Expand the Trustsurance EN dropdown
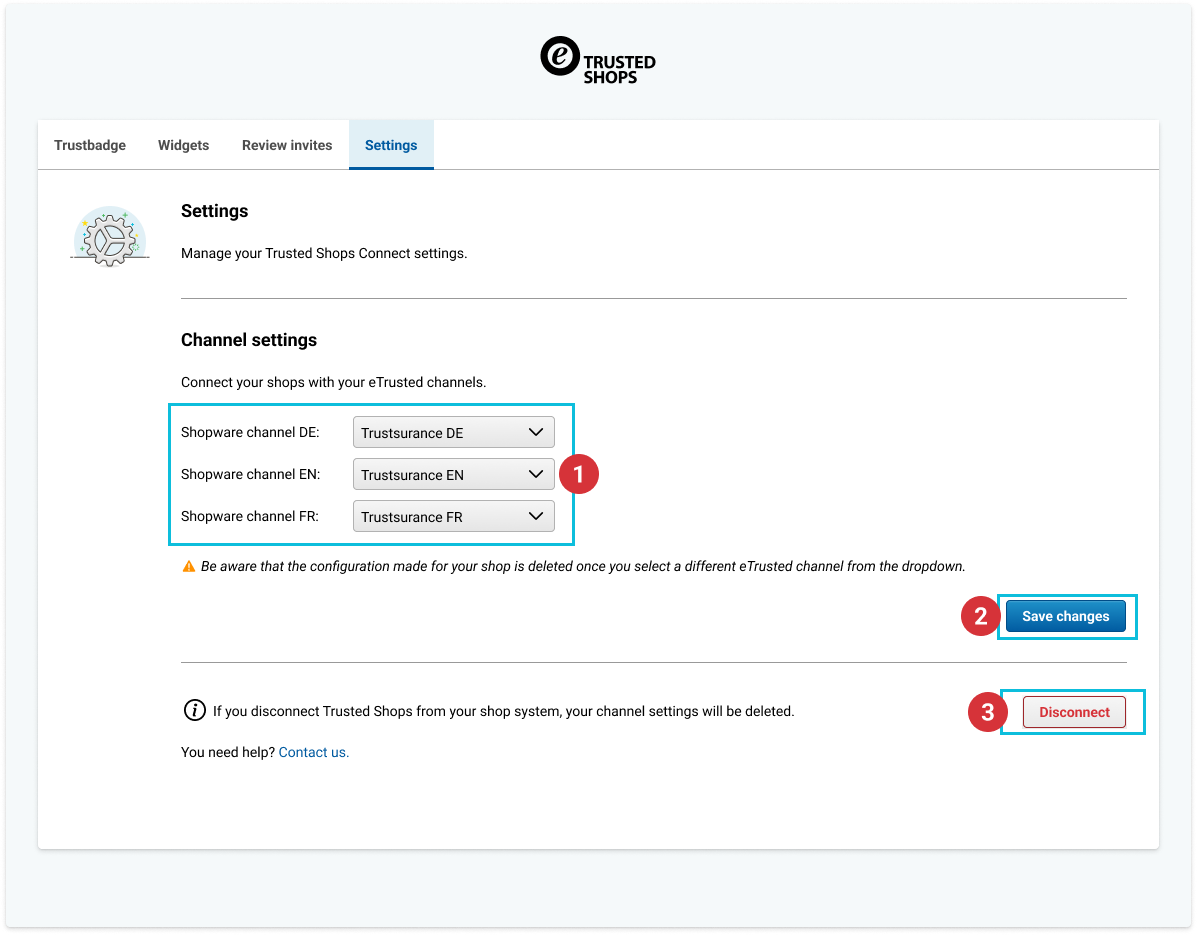The height and width of the screenshot is (935, 1197). pos(453,475)
